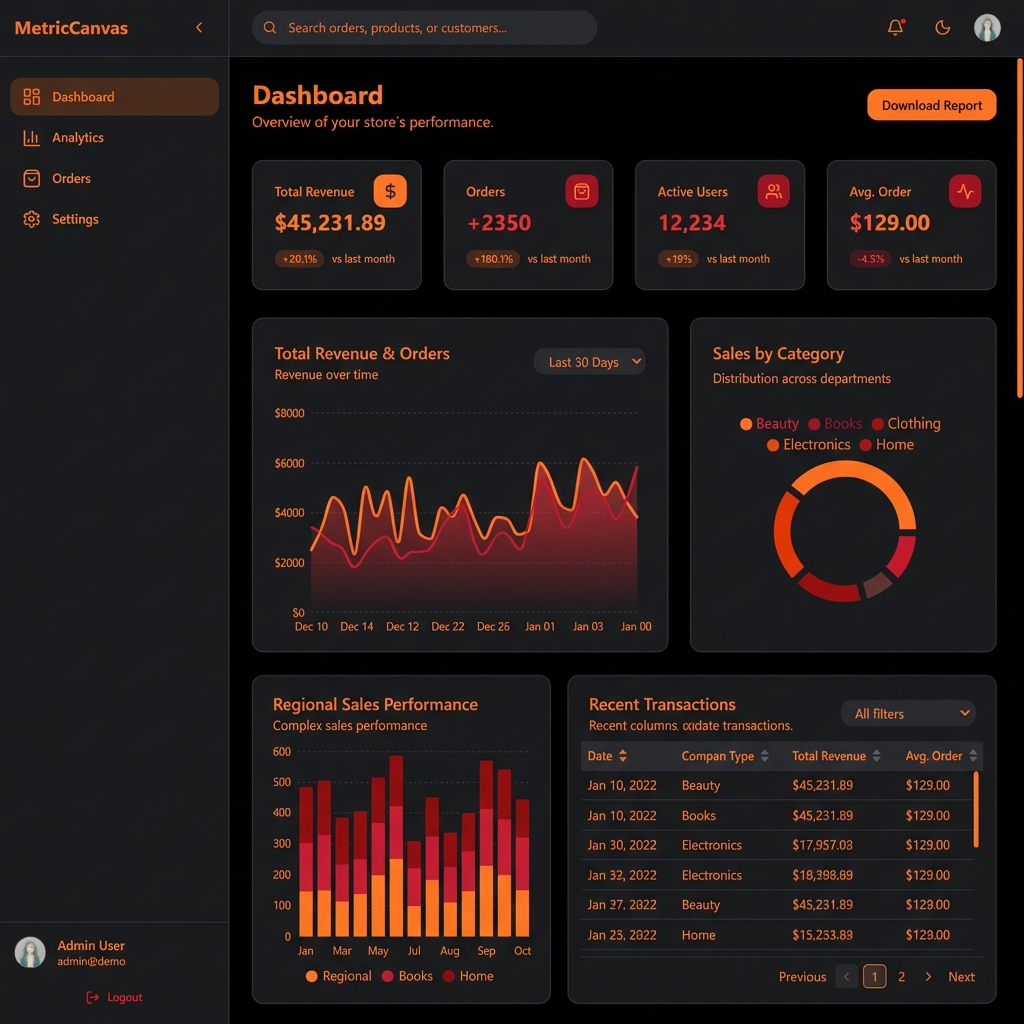
Task: Open Analytics in the sidebar
Action: [x=78, y=138]
